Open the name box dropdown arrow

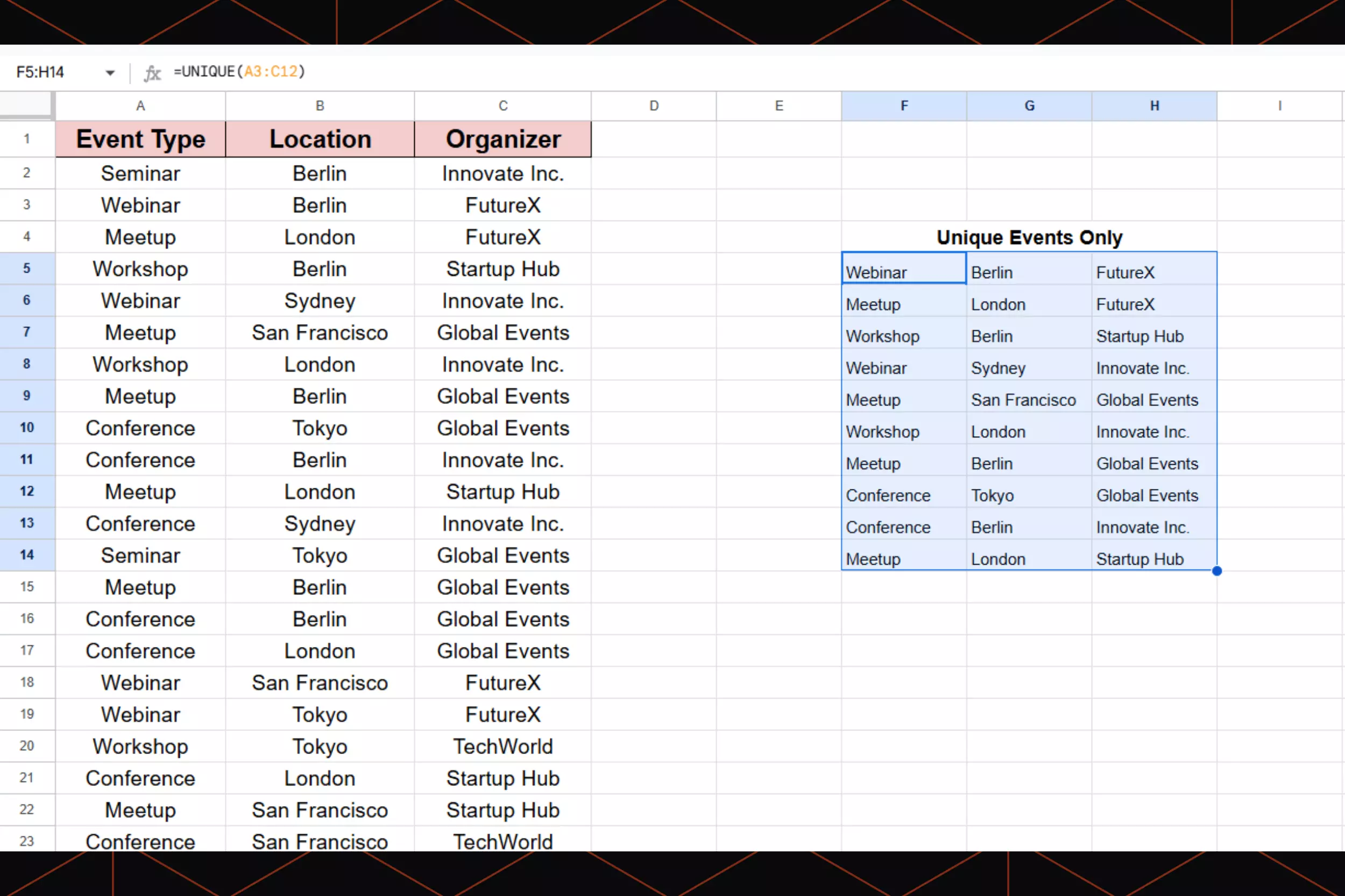pos(110,73)
